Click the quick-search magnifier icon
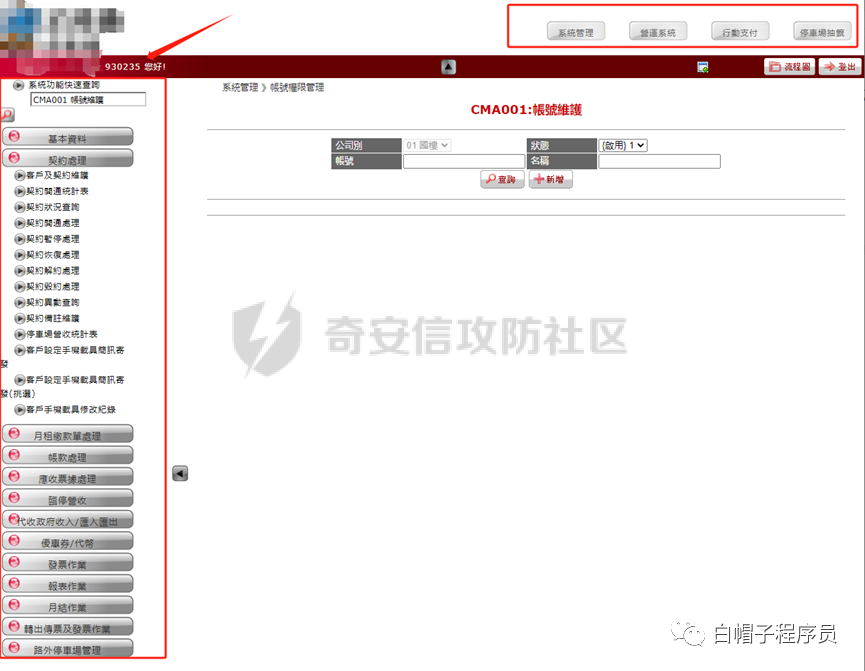Image resolution: width=865 pixels, height=671 pixels. [7, 115]
